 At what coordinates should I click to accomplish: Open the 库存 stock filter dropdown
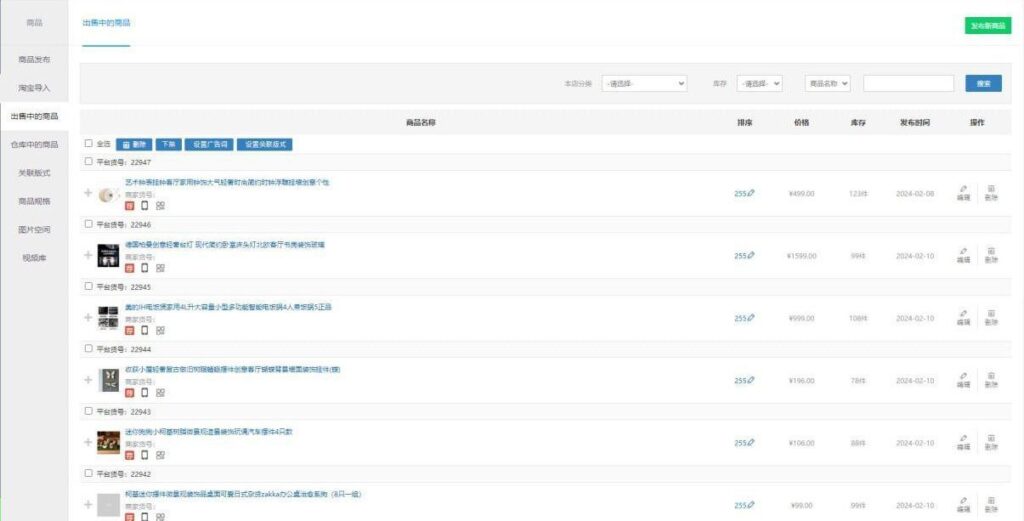[759, 84]
